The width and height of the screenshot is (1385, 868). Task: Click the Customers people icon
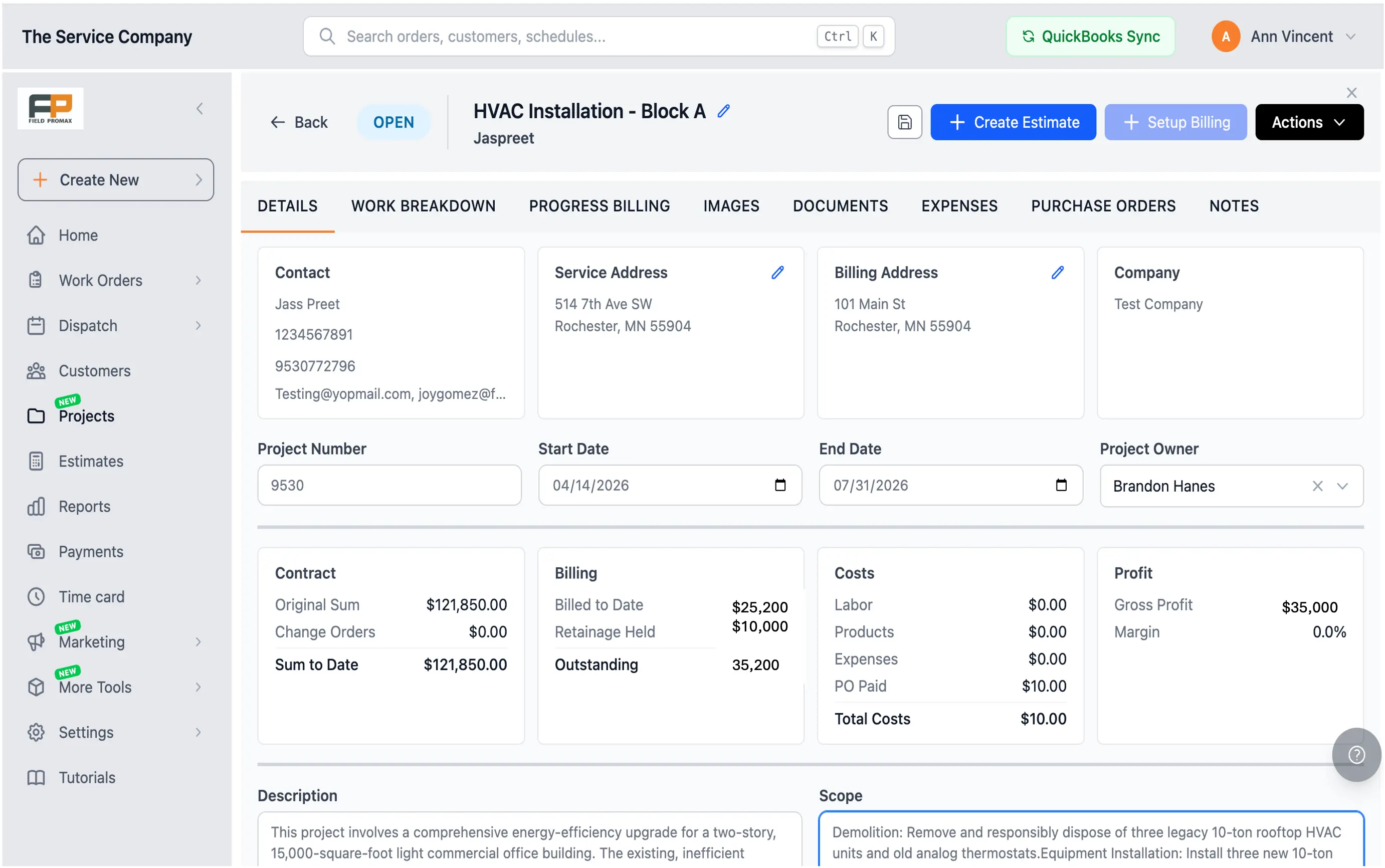tap(36, 371)
